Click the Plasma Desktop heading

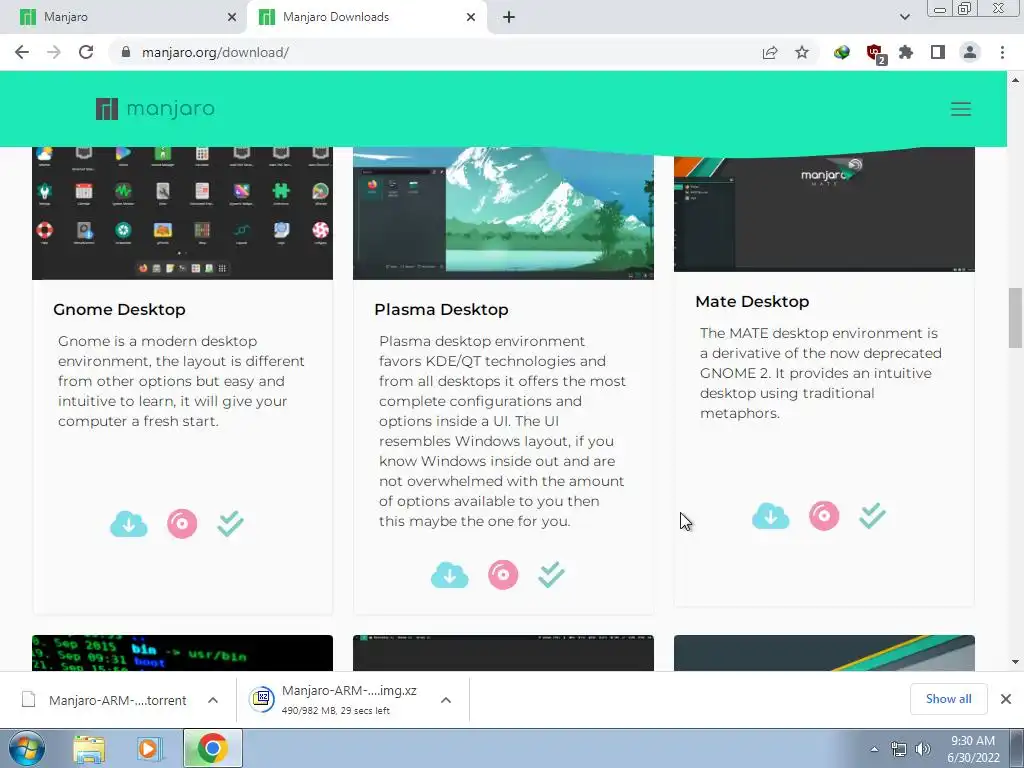(x=441, y=310)
